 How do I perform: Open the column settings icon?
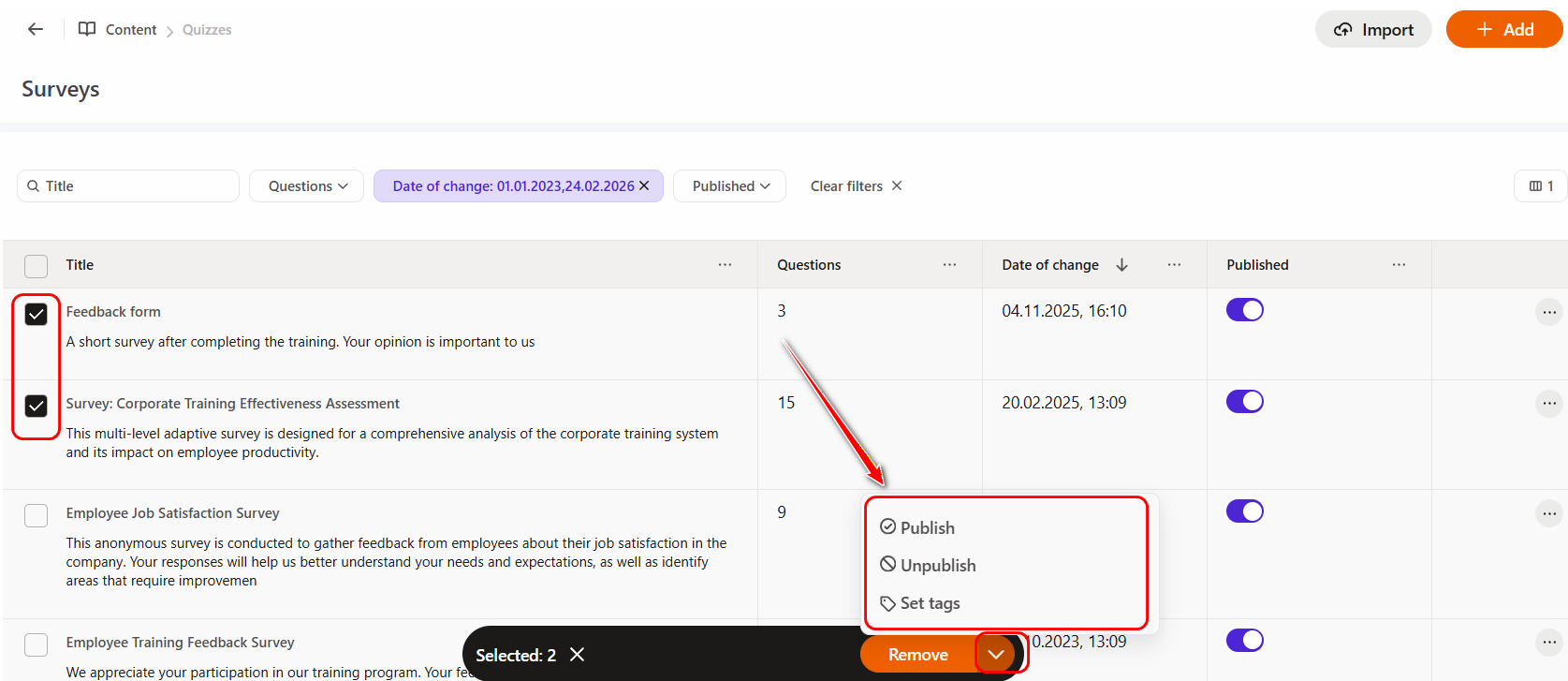tap(1540, 186)
